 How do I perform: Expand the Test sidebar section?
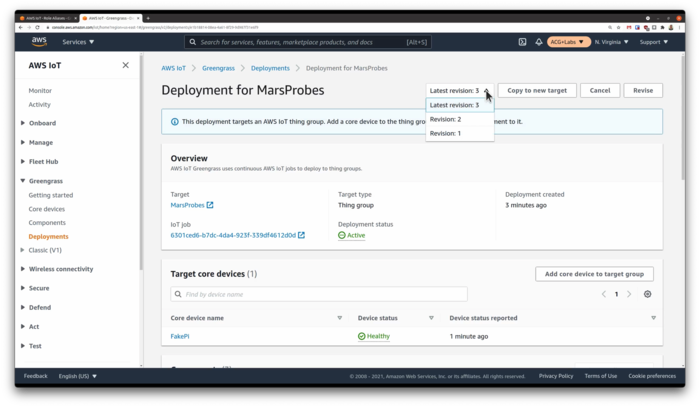click(x=22, y=345)
